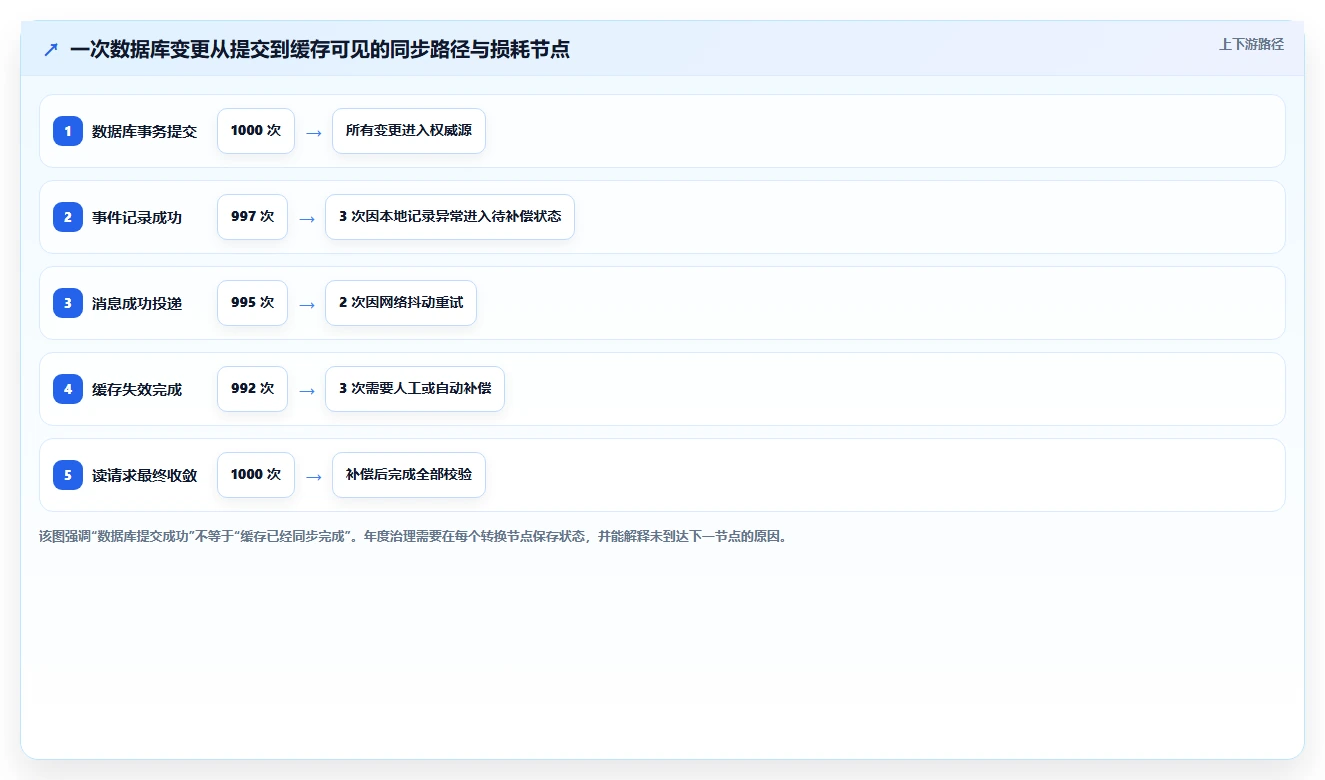Click the title 一次数据库变更从提交到缓存可见的同步路径与损耗节点
This screenshot has width=1325, height=780.
click(320, 49)
